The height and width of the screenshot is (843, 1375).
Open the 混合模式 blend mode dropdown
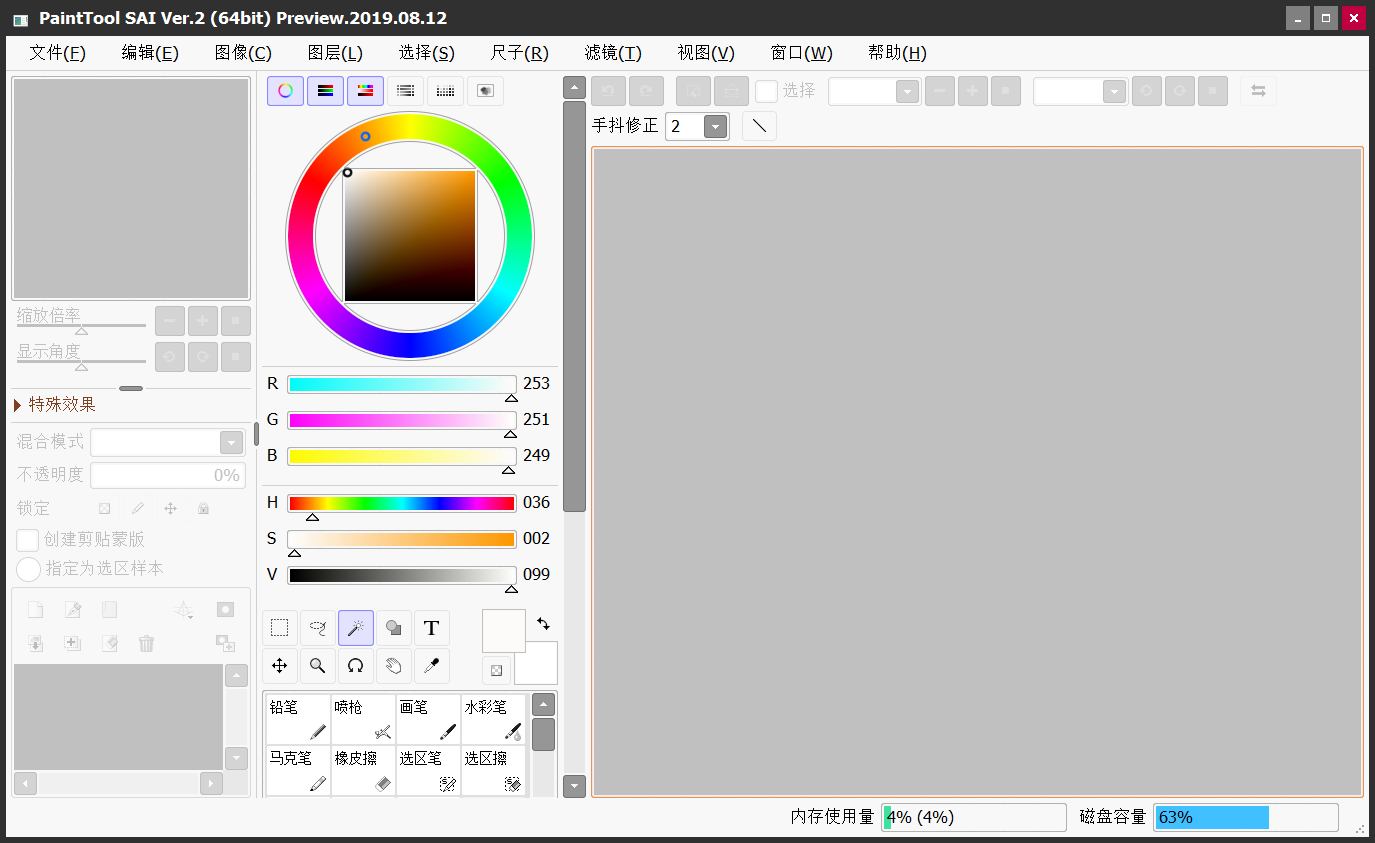click(x=231, y=443)
